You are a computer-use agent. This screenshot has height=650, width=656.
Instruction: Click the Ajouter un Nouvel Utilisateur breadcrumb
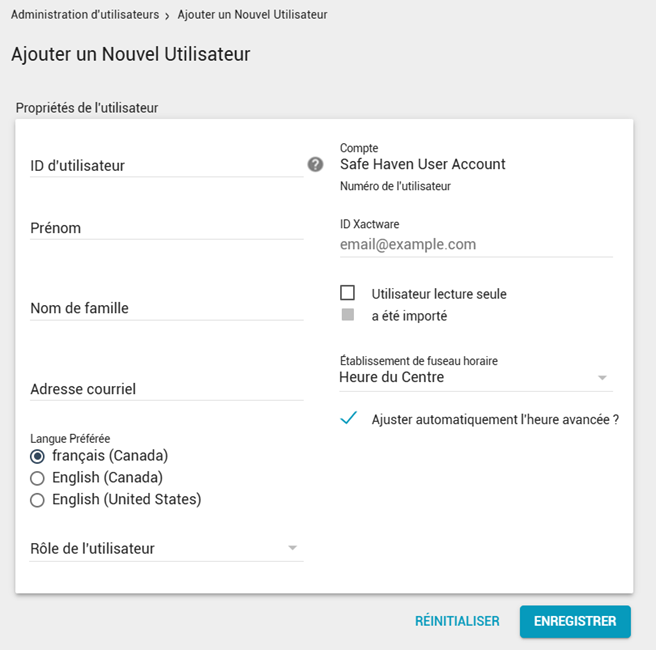click(x=252, y=15)
